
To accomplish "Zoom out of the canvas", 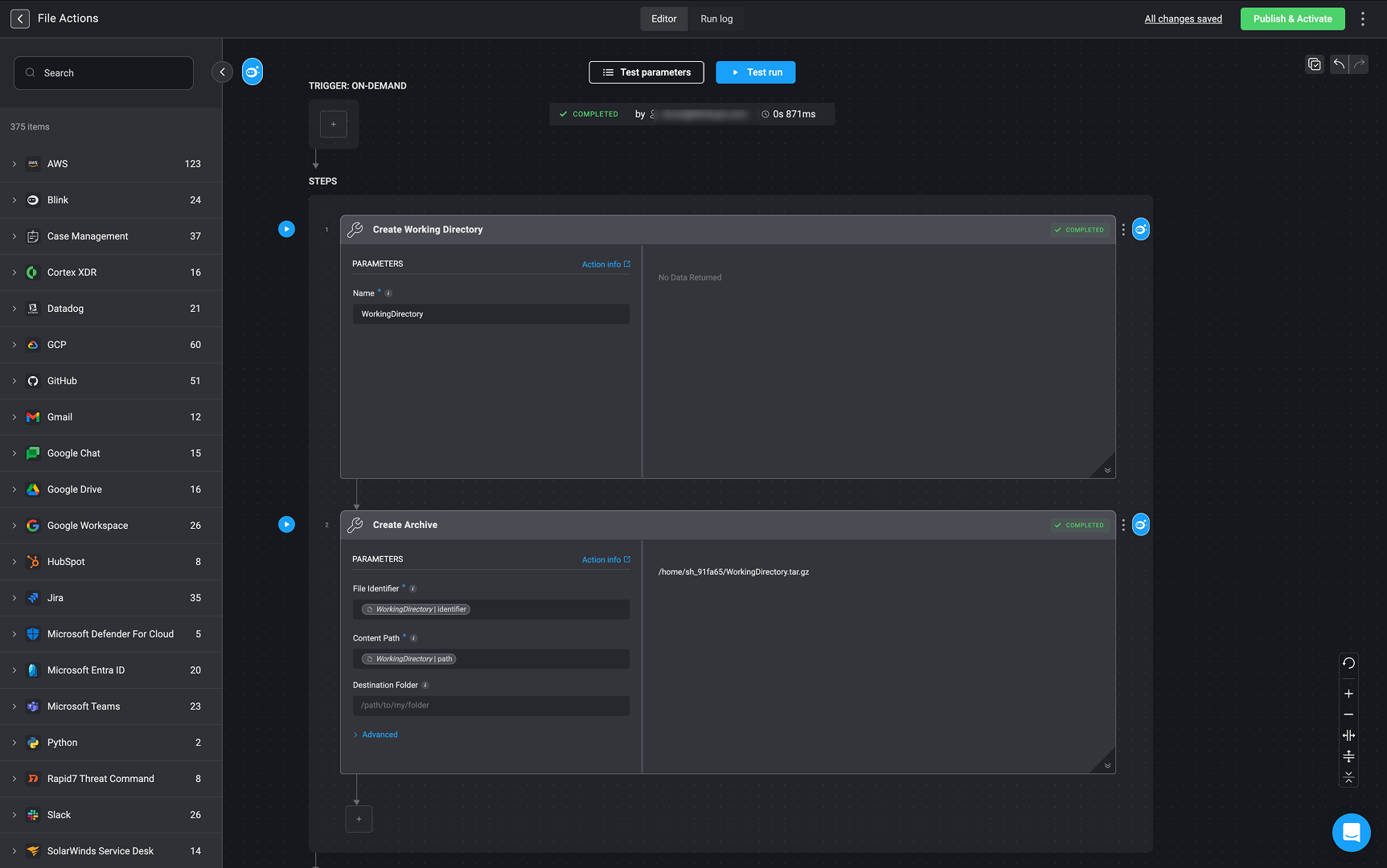I will (1349, 714).
